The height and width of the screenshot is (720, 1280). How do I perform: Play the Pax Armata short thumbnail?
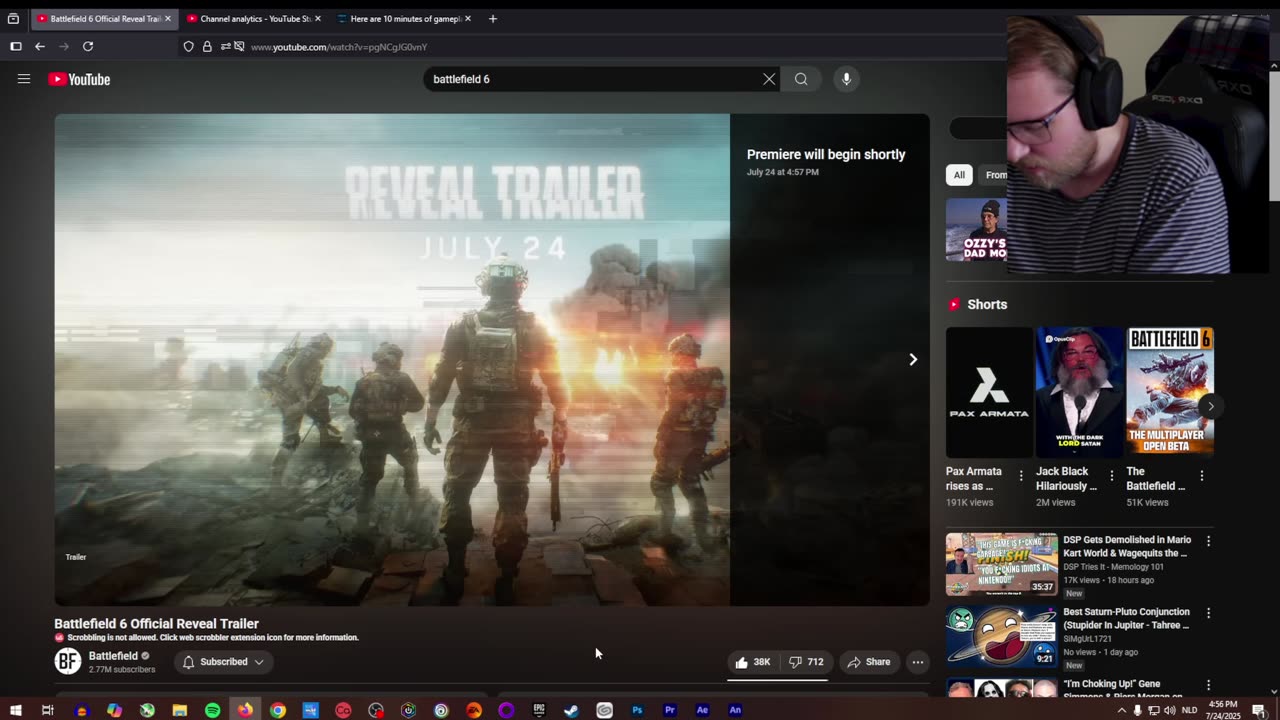coord(989,392)
